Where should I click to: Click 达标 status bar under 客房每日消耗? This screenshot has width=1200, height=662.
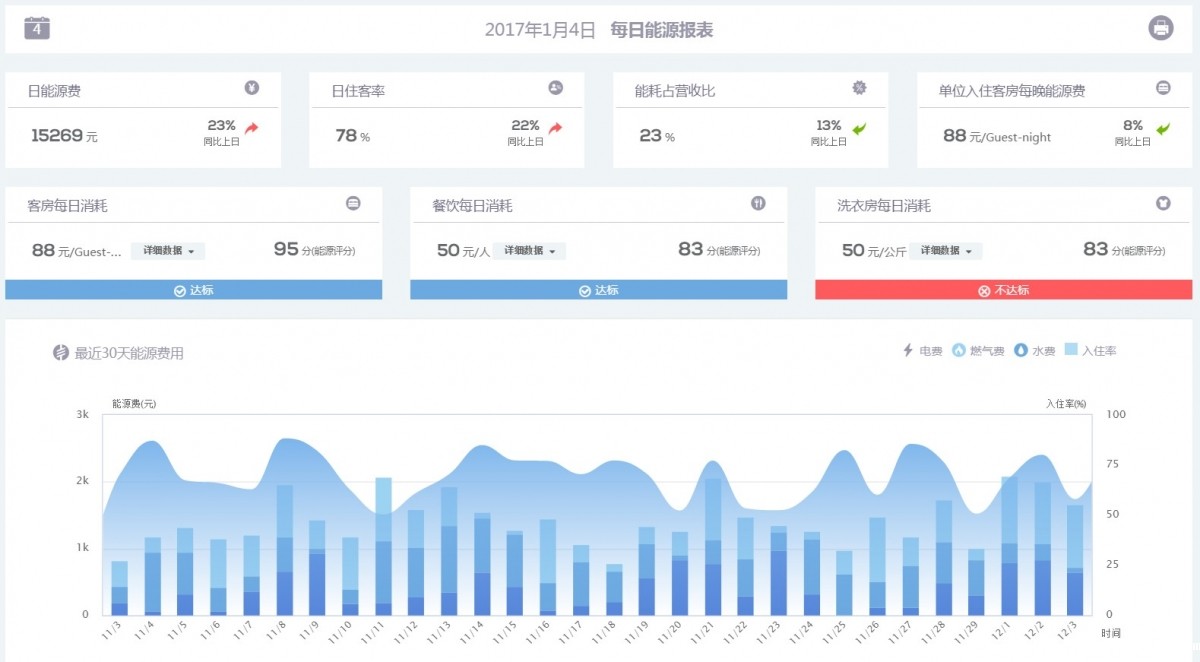click(x=193, y=290)
